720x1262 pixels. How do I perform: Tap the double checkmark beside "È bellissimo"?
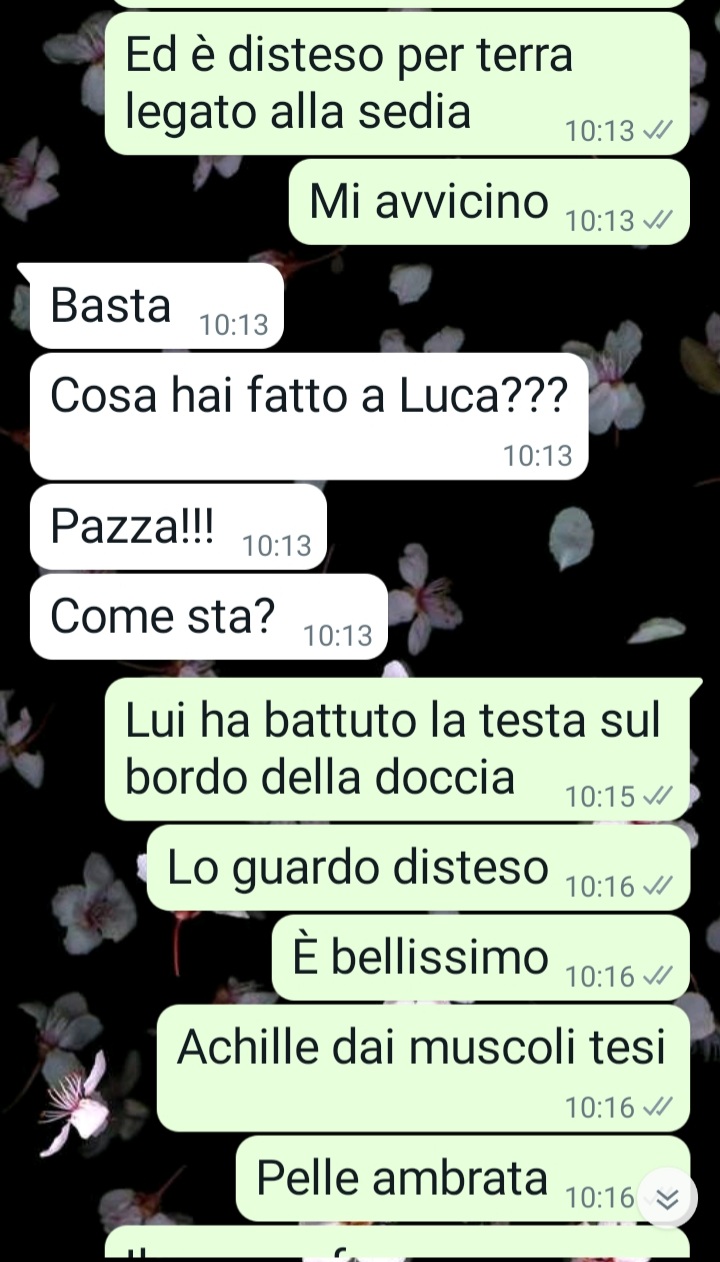[658, 976]
